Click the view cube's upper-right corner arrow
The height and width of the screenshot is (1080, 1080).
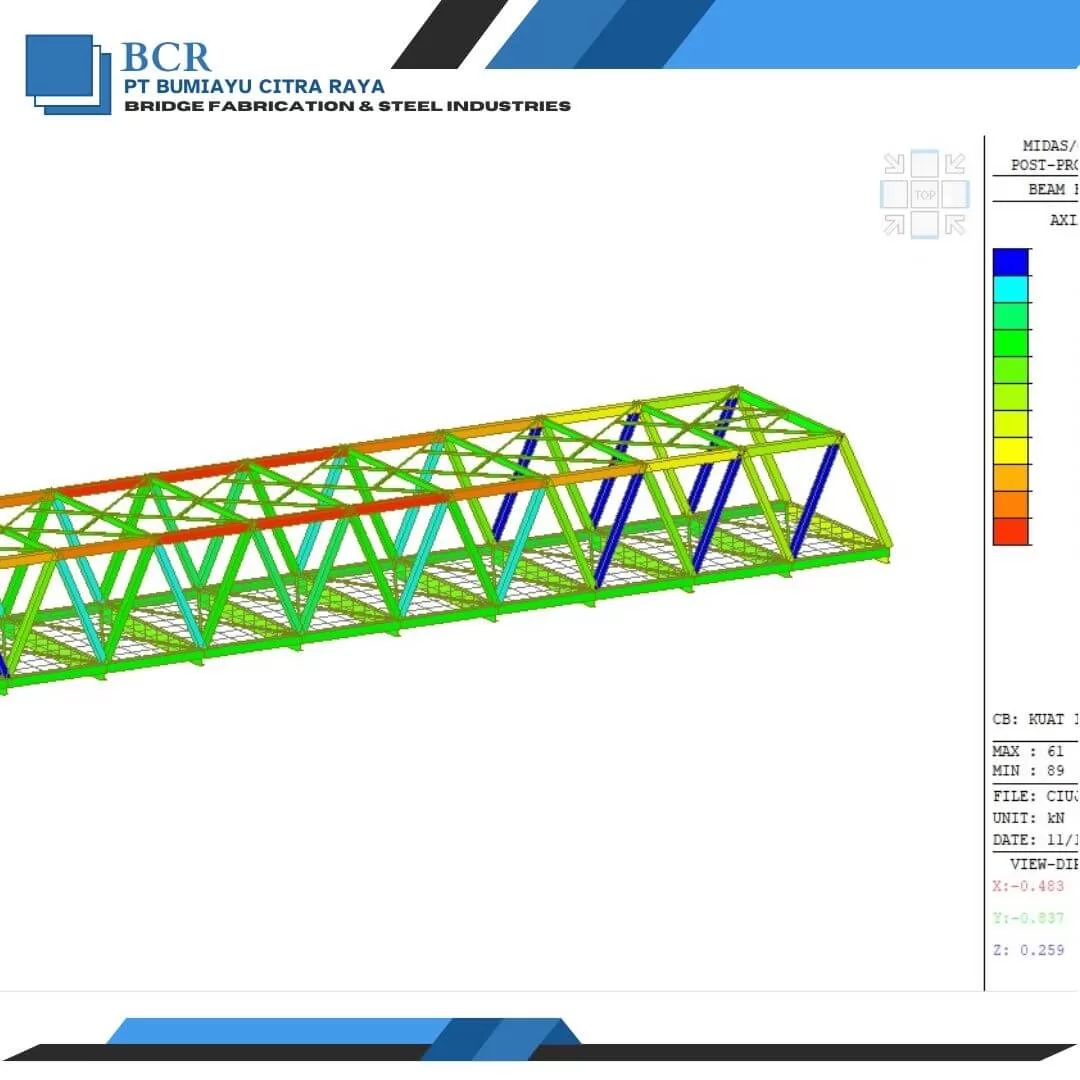tap(955, 163)
